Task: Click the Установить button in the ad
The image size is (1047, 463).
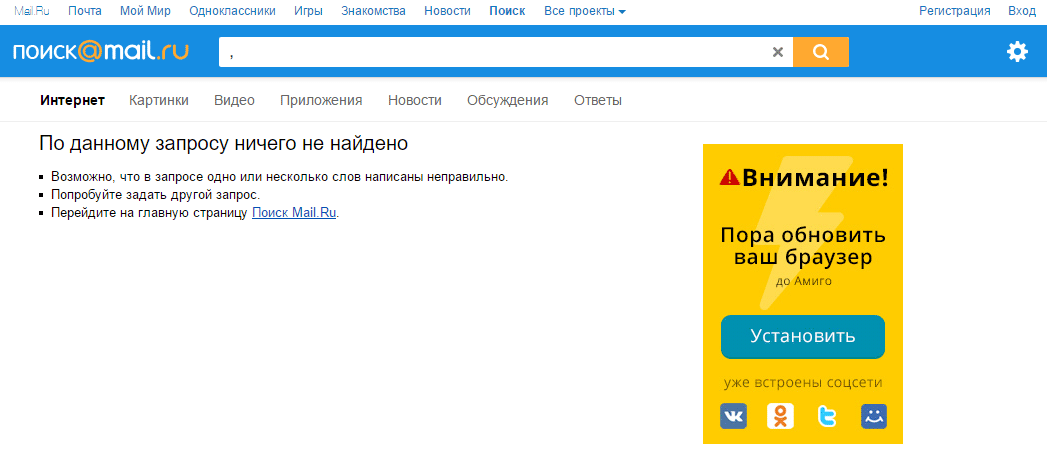Action: tap(803, 336)
